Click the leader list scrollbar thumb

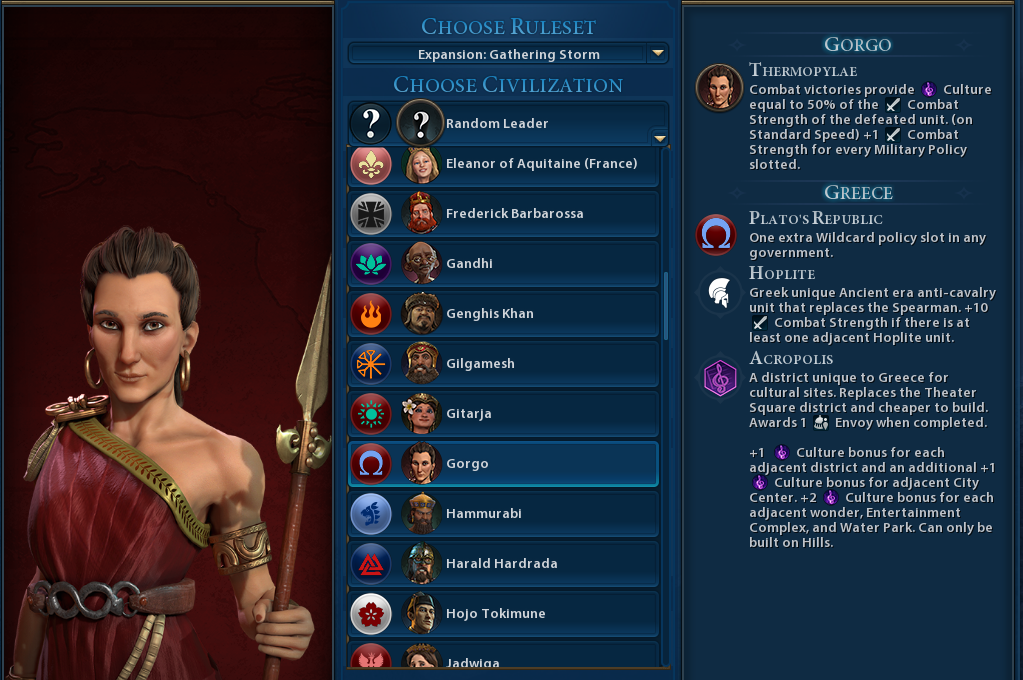(x=665, y=305)
